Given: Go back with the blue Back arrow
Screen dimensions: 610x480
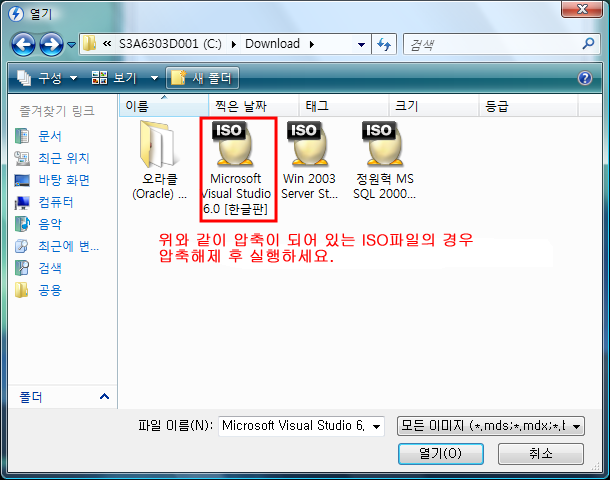Looking at the screenshot, I should coord(23,44).
